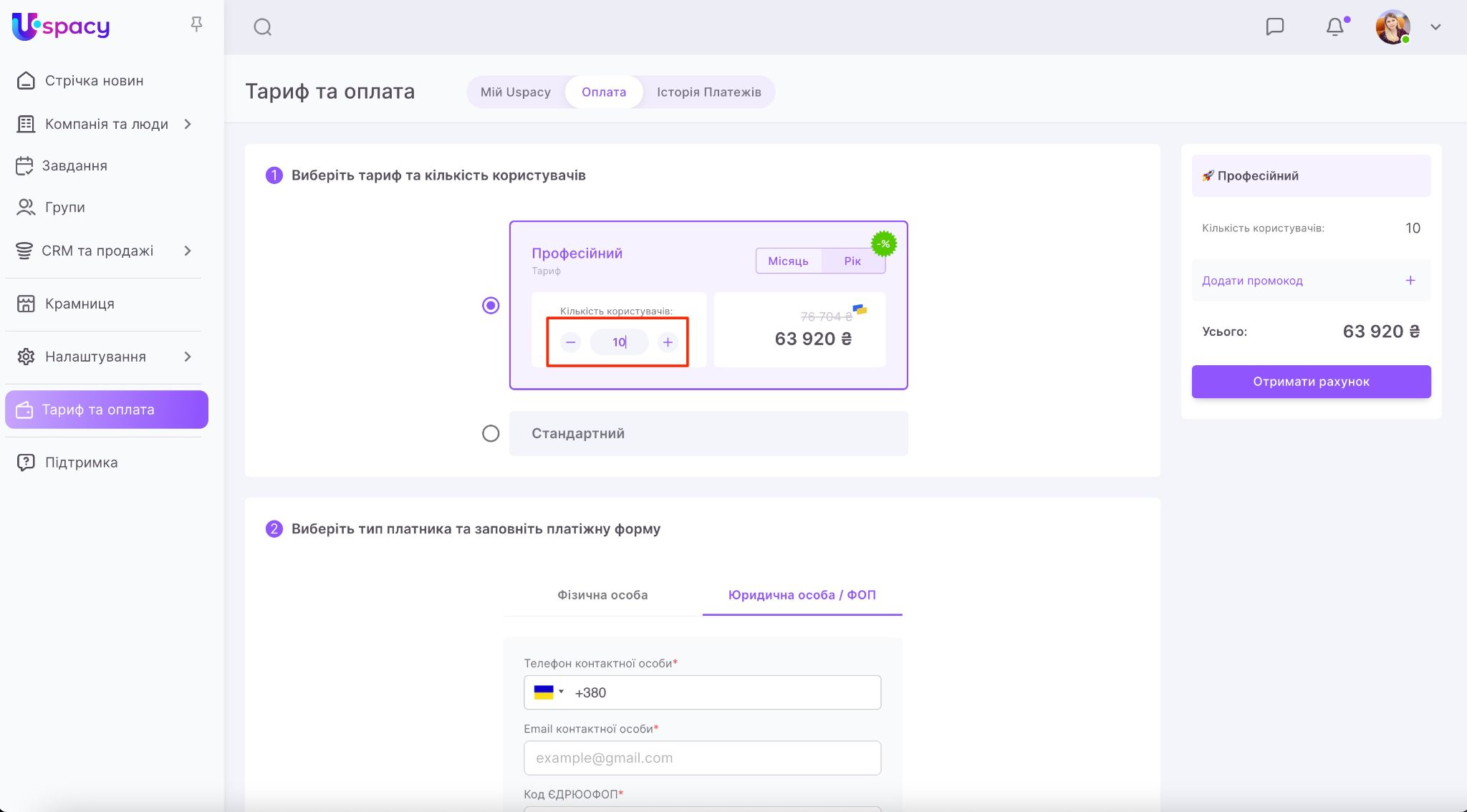
Task: Switch to Історія Платежів tab
Action: click(x=708, y=92)
